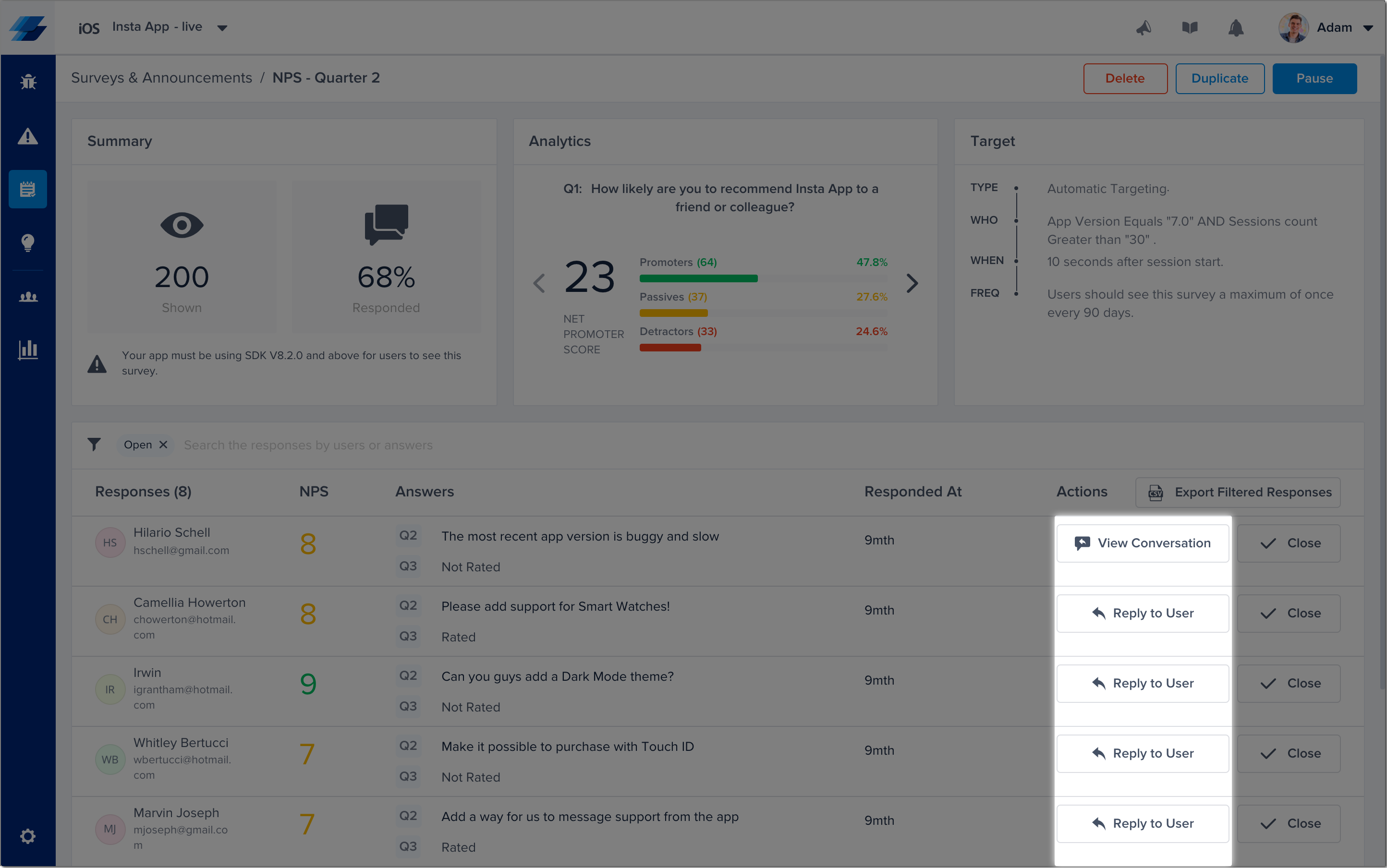Open Feature Requests lightbulb icon
Screen dimensions: 1387x868
click(27, 242)
